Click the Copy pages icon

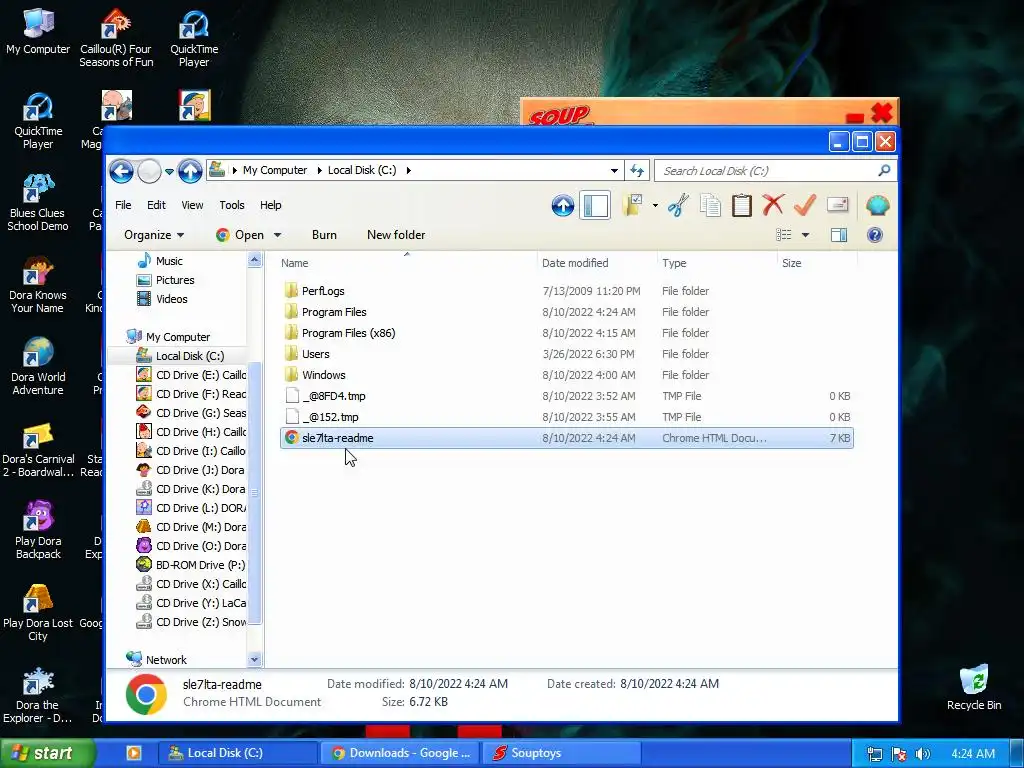click(710, 206)
